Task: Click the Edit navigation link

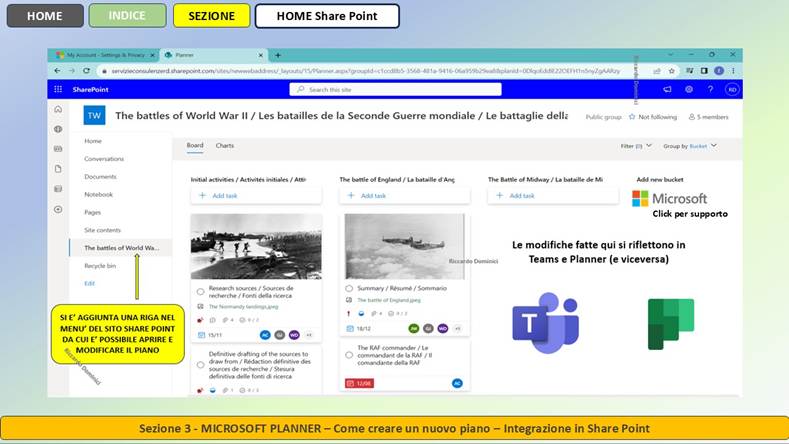Action: click(x=90, y=283)
